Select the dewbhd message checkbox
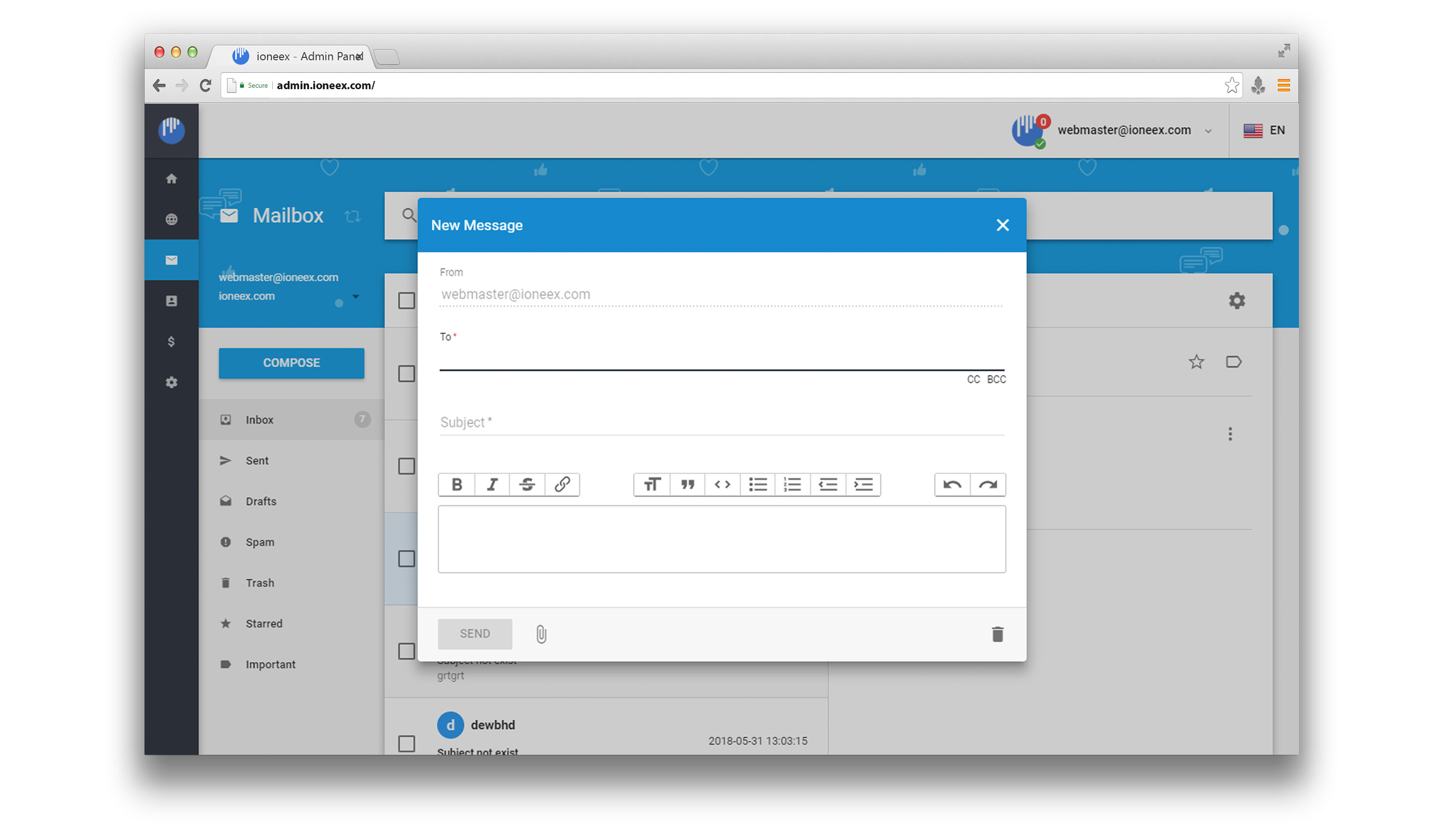Screen dimensions: 1456x831 point(406,744)
